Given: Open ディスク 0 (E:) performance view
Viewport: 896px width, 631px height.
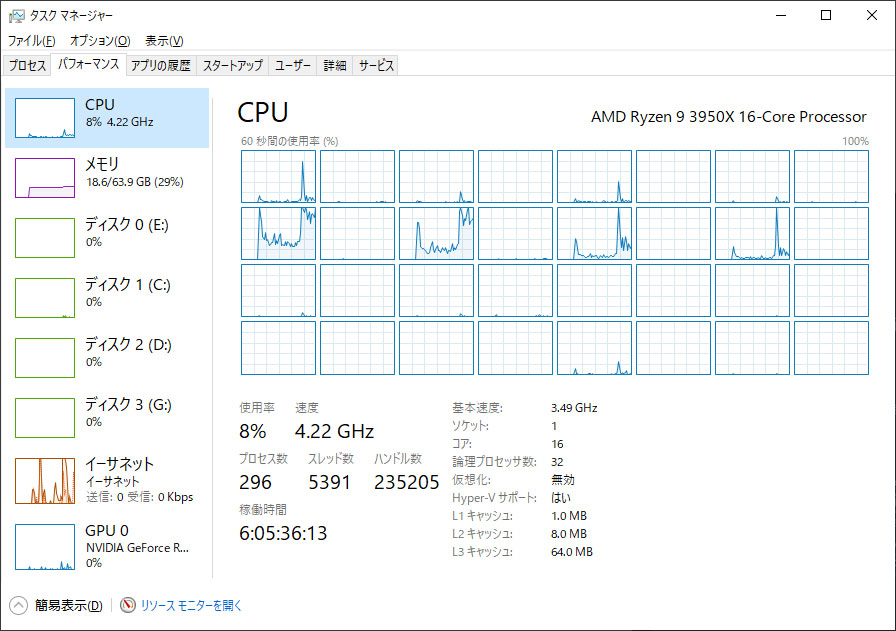Looking at the screenshot, I should point(107,237).
